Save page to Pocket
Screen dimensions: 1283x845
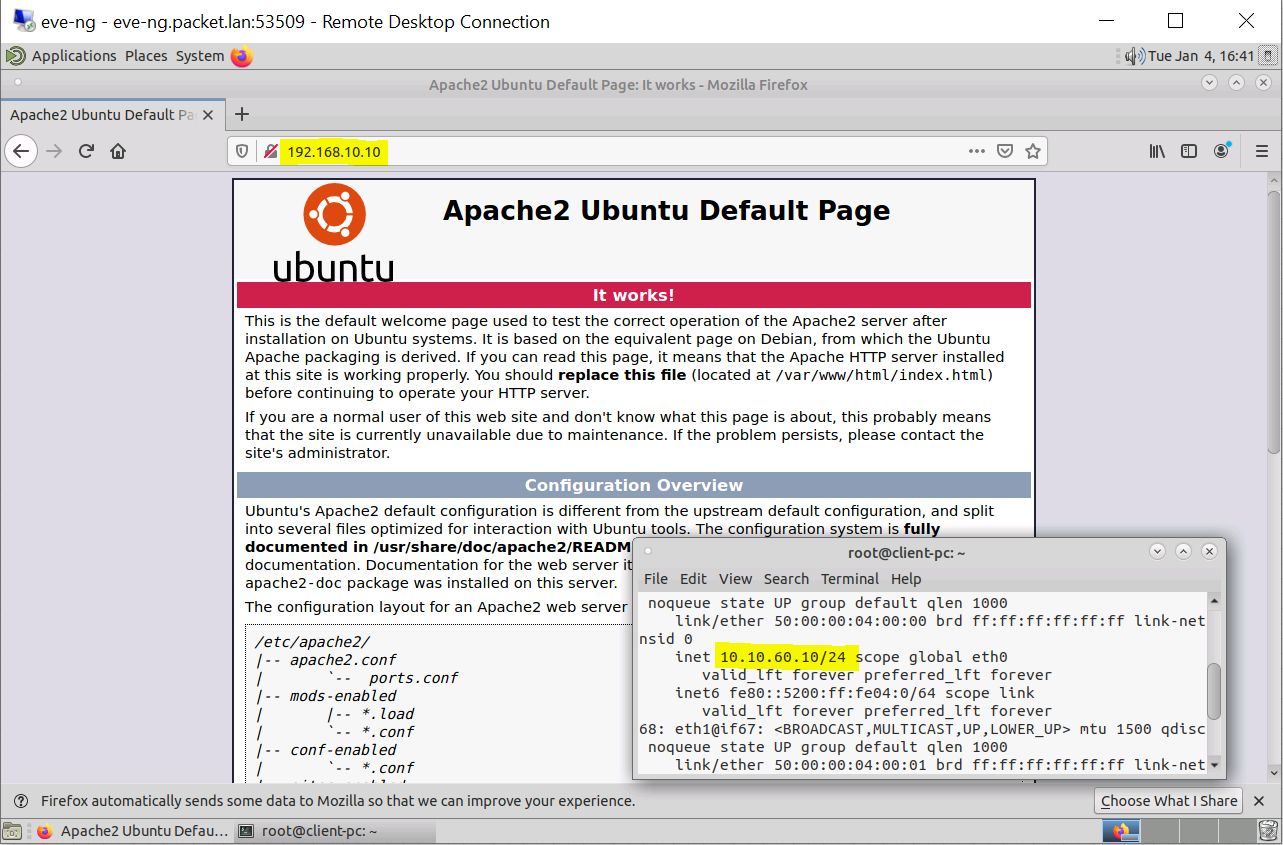pos(1005,151)
